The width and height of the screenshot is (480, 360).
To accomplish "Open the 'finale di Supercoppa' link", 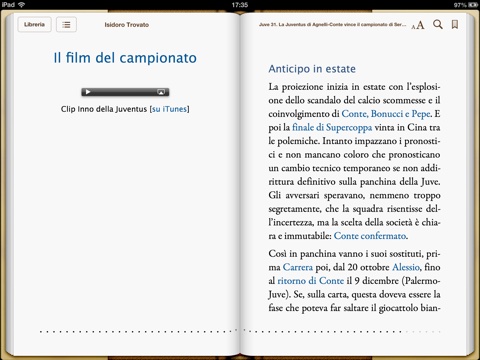I will coord(332,128).
